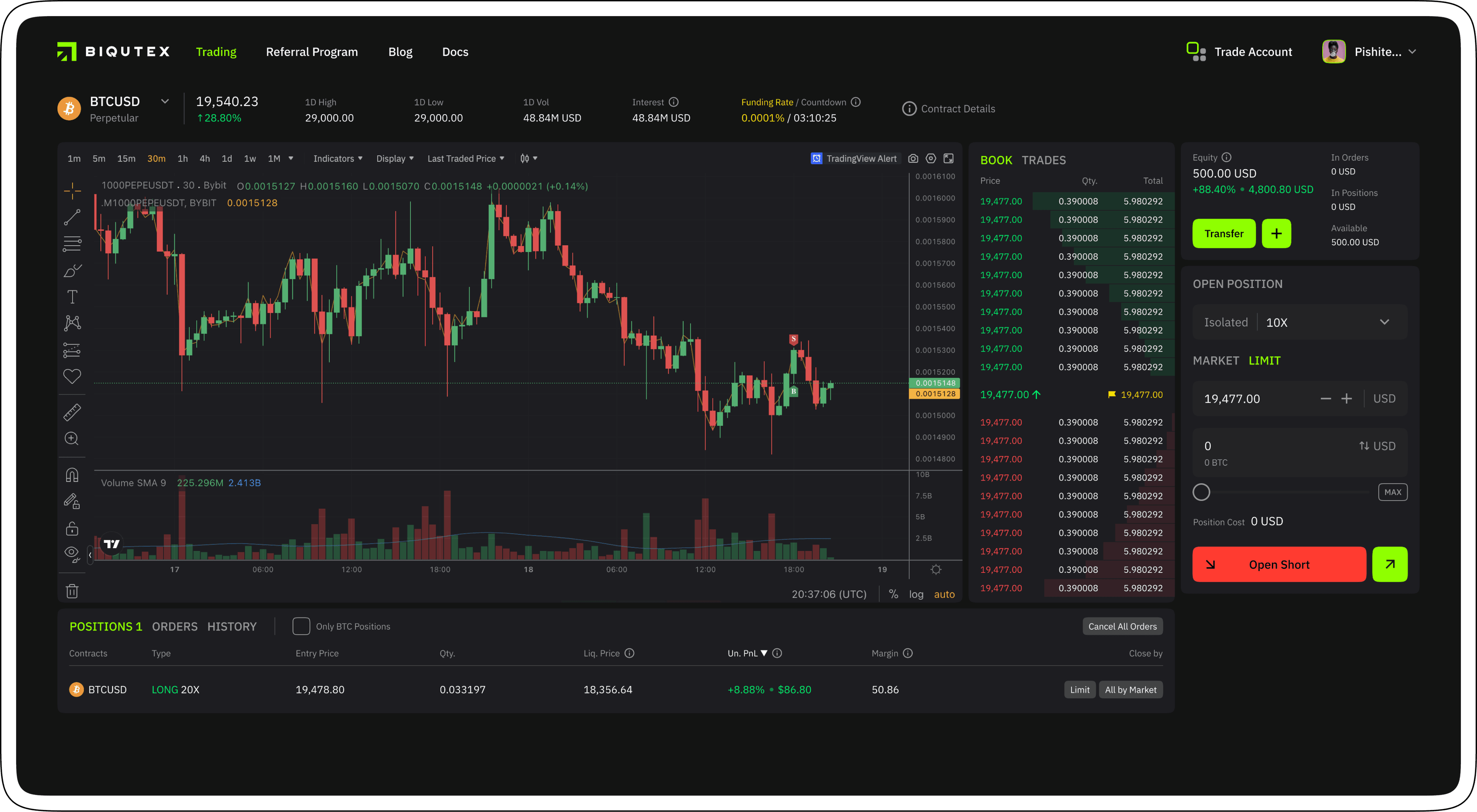The image size is (1477, 812).
Task: Click the green plus deposit button
Action: (x=1276, y=234)
